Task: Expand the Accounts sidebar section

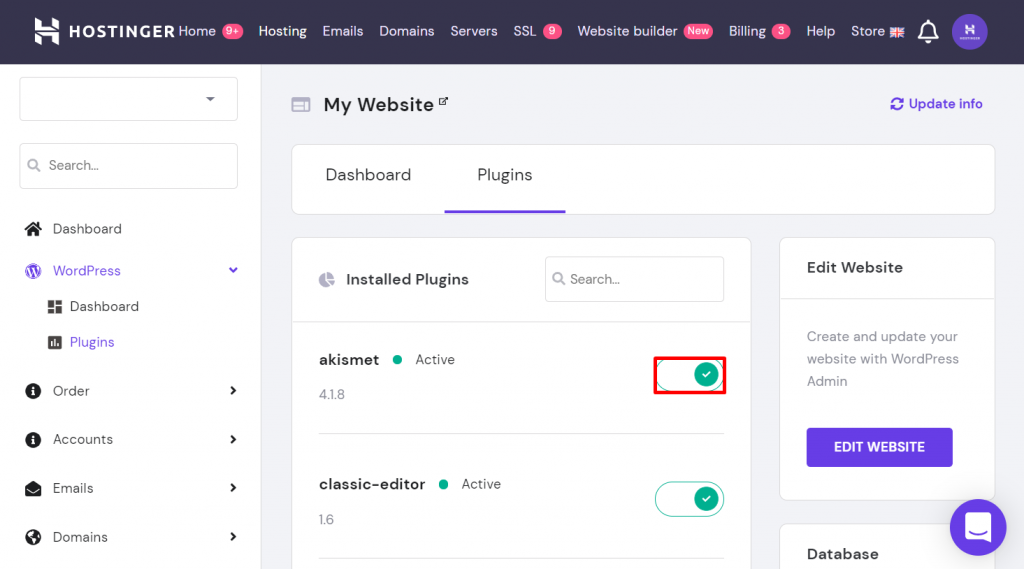Action: click(233, 439)
